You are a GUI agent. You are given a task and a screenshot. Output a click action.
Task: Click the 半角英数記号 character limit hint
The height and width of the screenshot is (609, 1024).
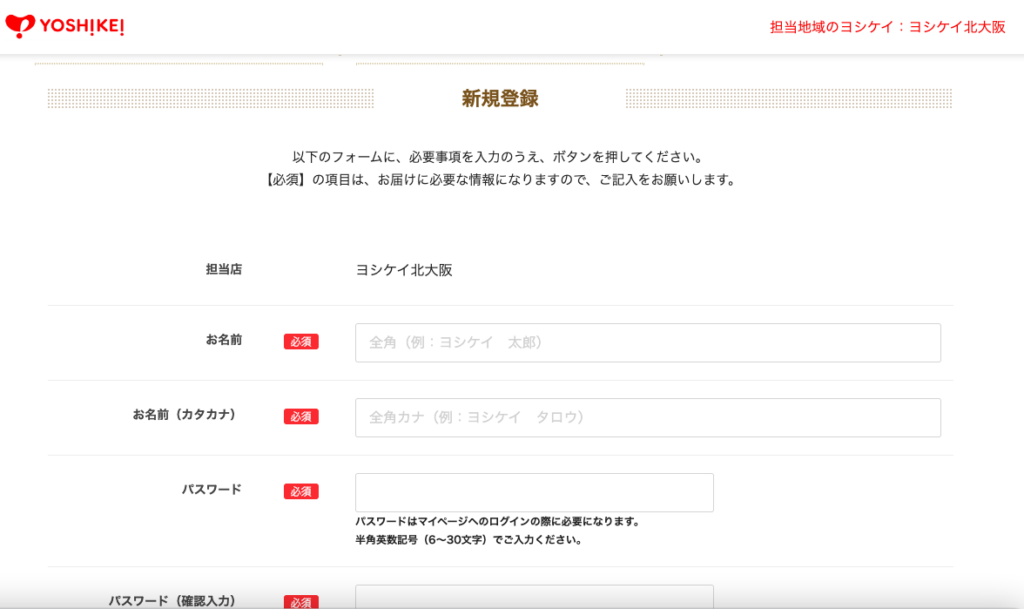468,540
